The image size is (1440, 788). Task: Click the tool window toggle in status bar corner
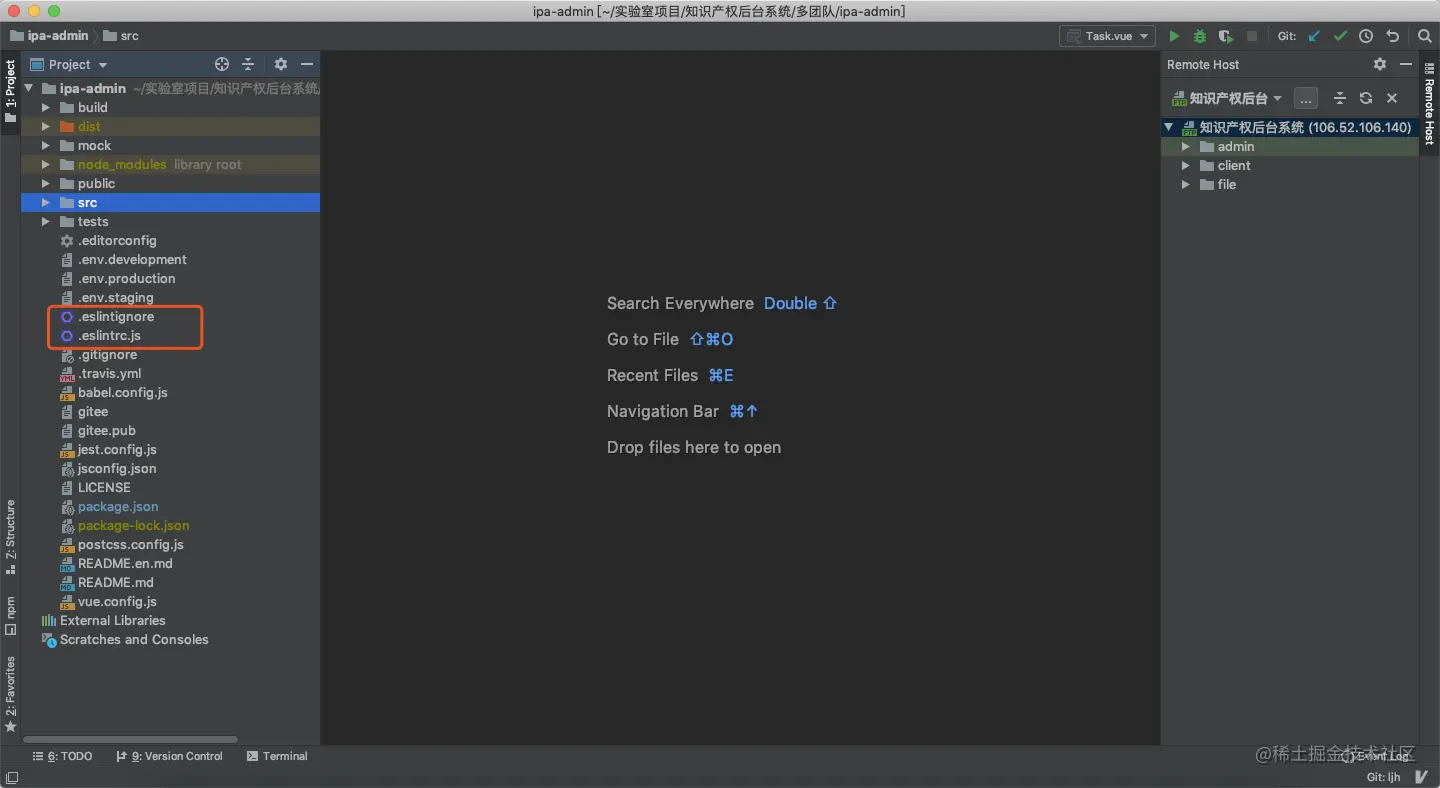tap(12, 777)
